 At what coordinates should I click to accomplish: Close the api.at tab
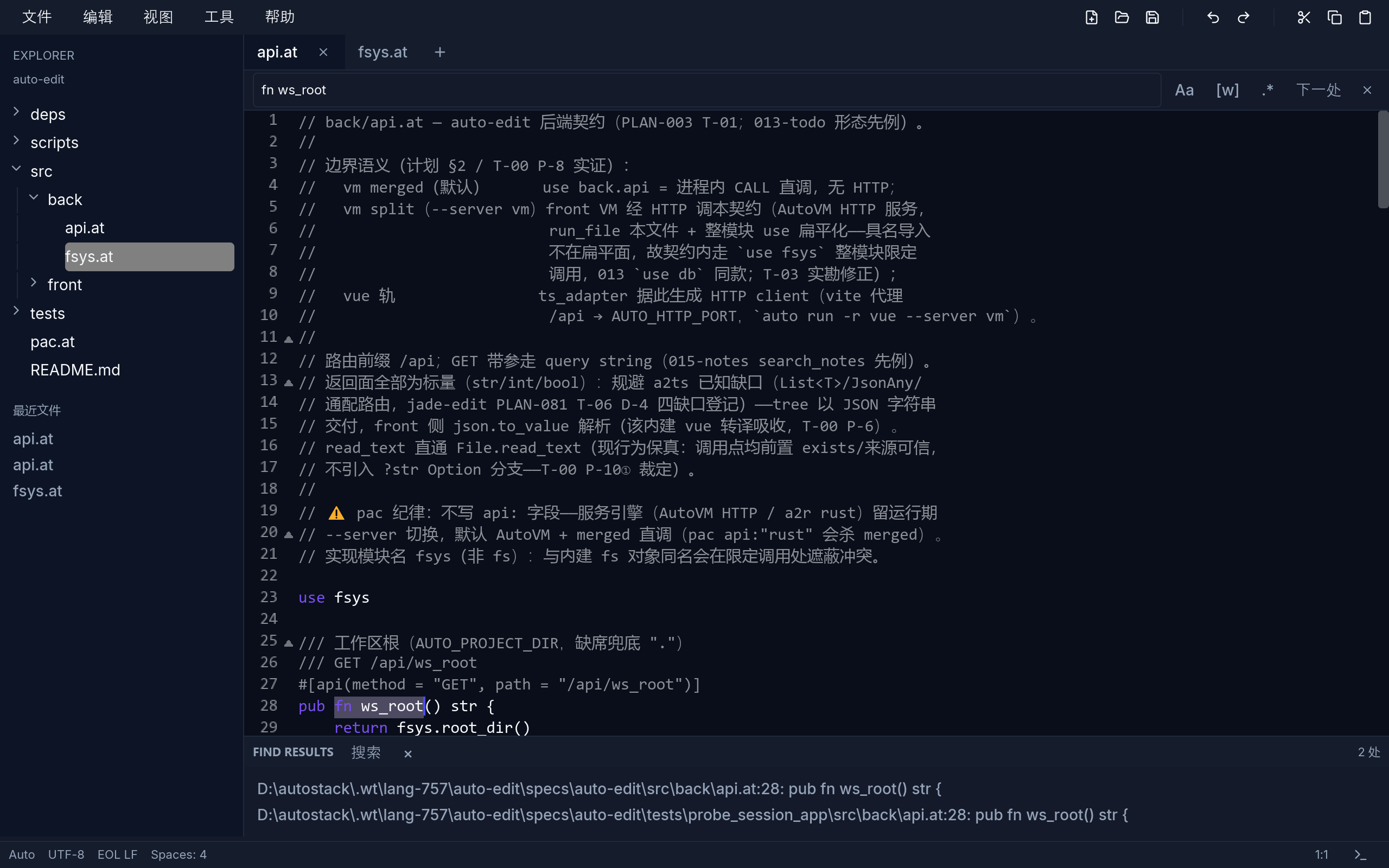(323, 52)
